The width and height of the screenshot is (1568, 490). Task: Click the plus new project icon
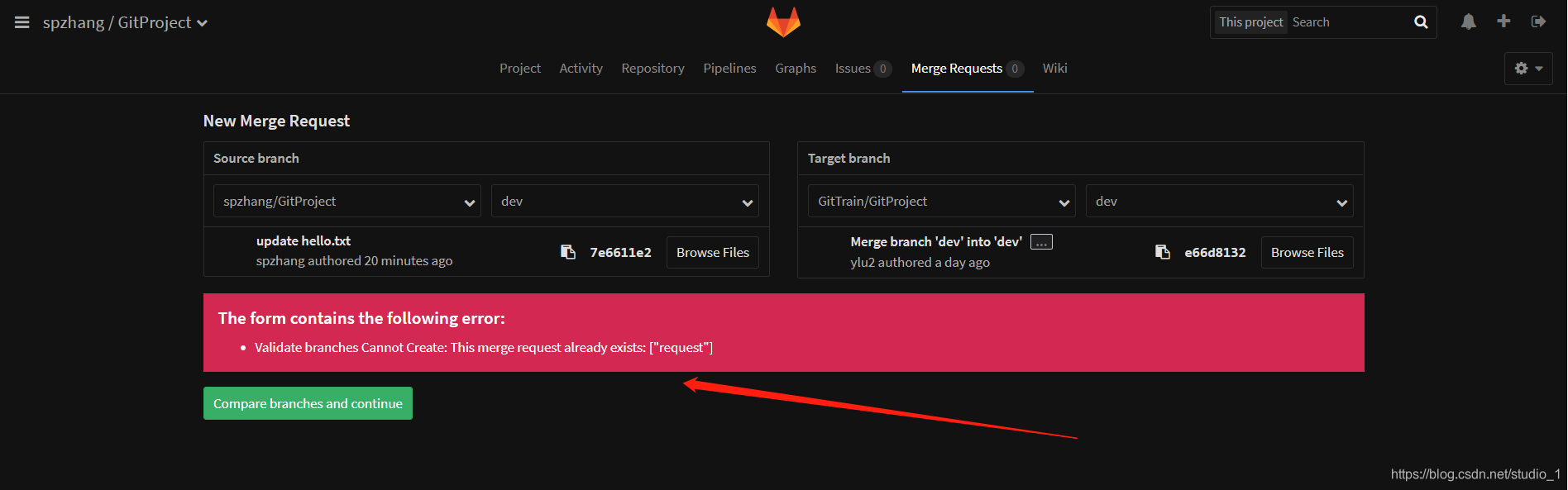pyautogui.click(x=1503, y=21)
